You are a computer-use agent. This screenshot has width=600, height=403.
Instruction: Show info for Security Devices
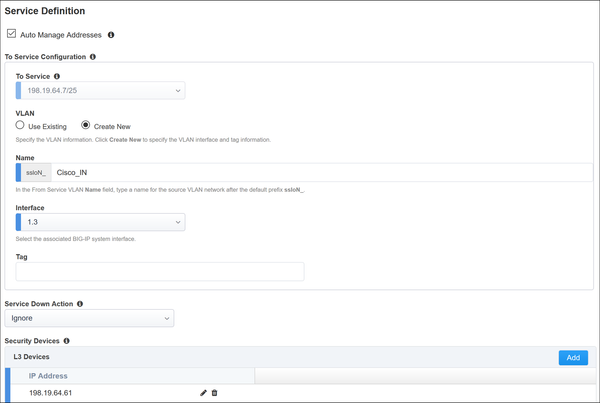66,341
